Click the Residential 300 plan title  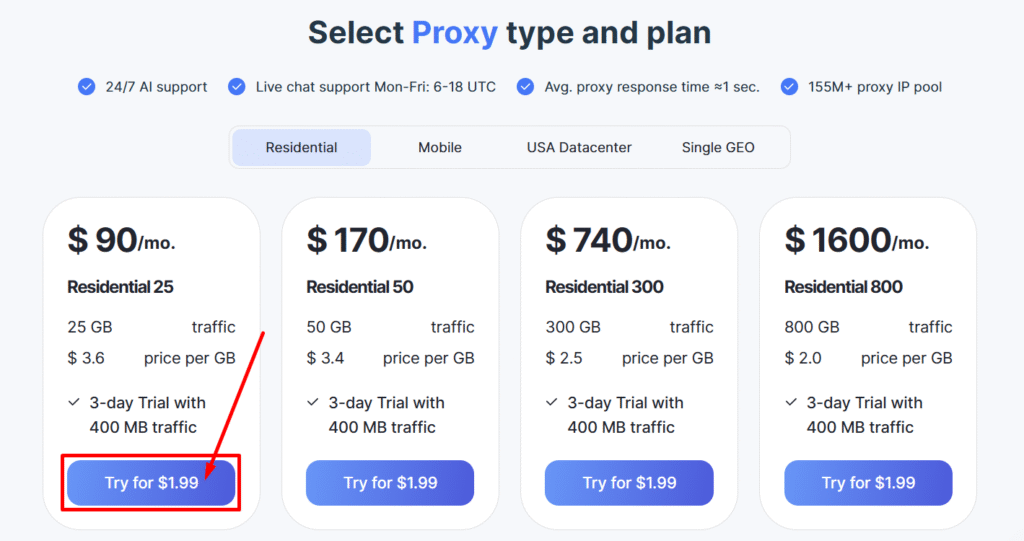click(604, 287)
